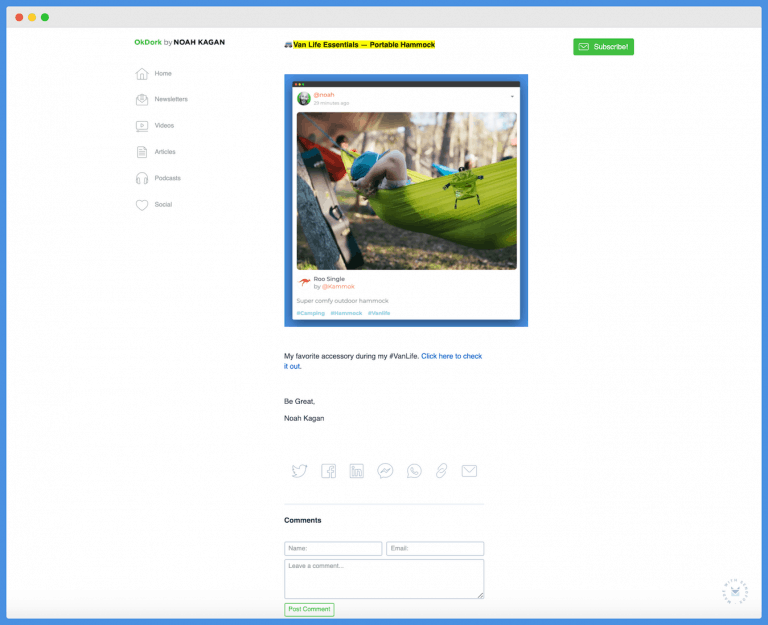This screenshot has width=768, height=625.
Task: Close the window with red button
Action: pyautogui.click(x=19, y=17)
